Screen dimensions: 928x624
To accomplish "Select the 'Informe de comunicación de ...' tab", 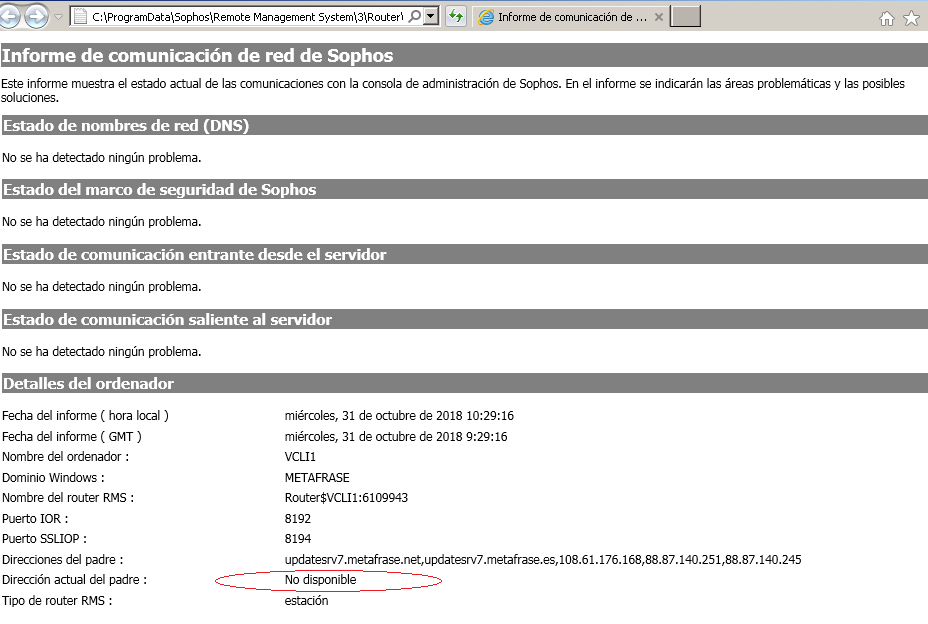I will [x=572, y=17].
